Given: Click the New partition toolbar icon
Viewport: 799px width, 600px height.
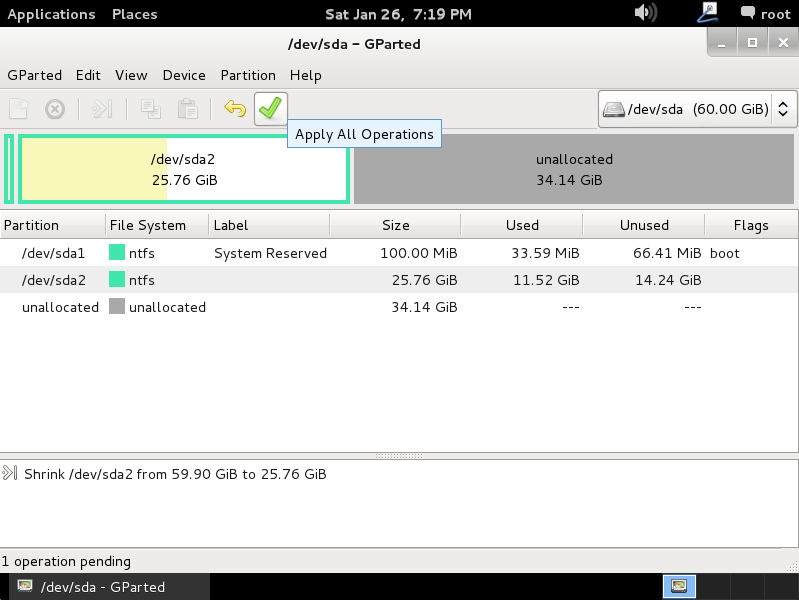Looking at the screenshot, I should pos(19,109).
